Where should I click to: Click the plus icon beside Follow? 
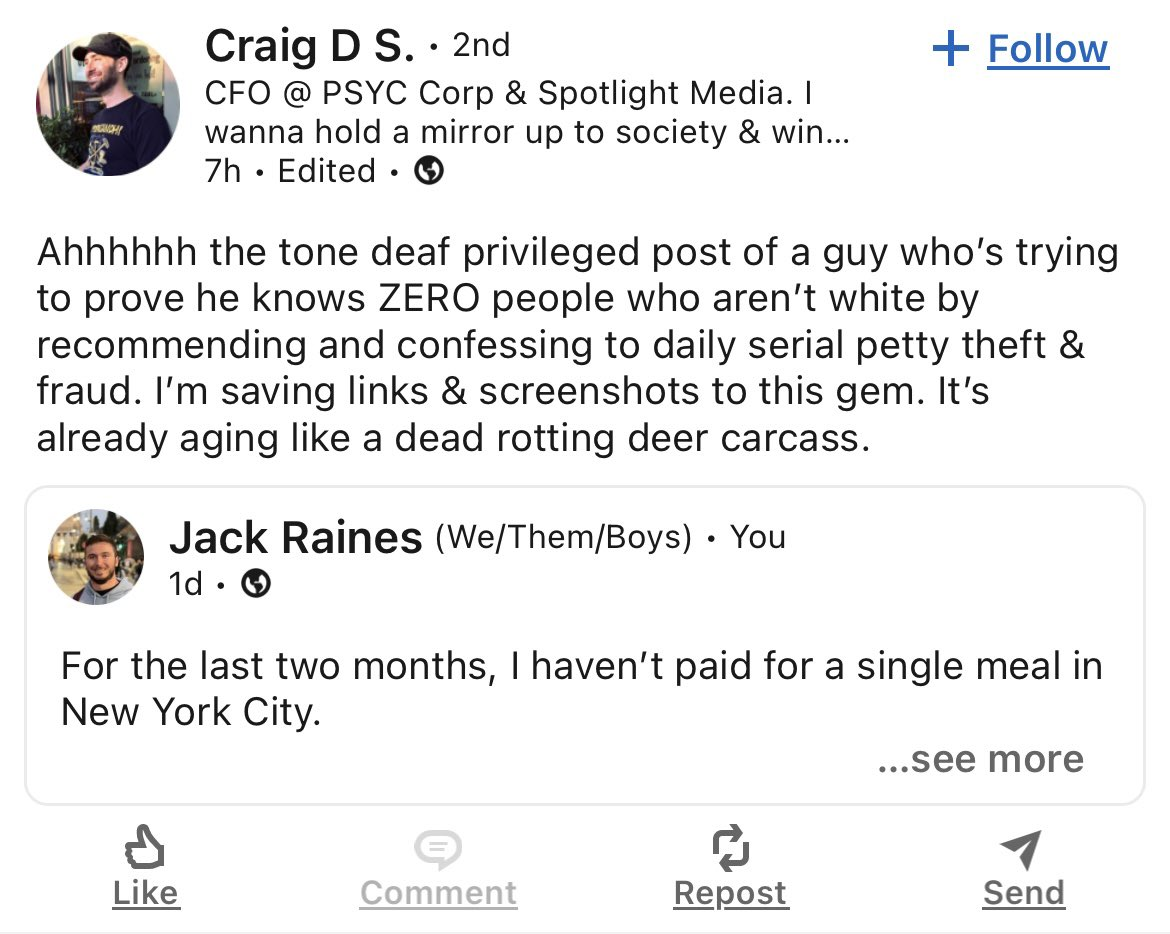[951, 48]
